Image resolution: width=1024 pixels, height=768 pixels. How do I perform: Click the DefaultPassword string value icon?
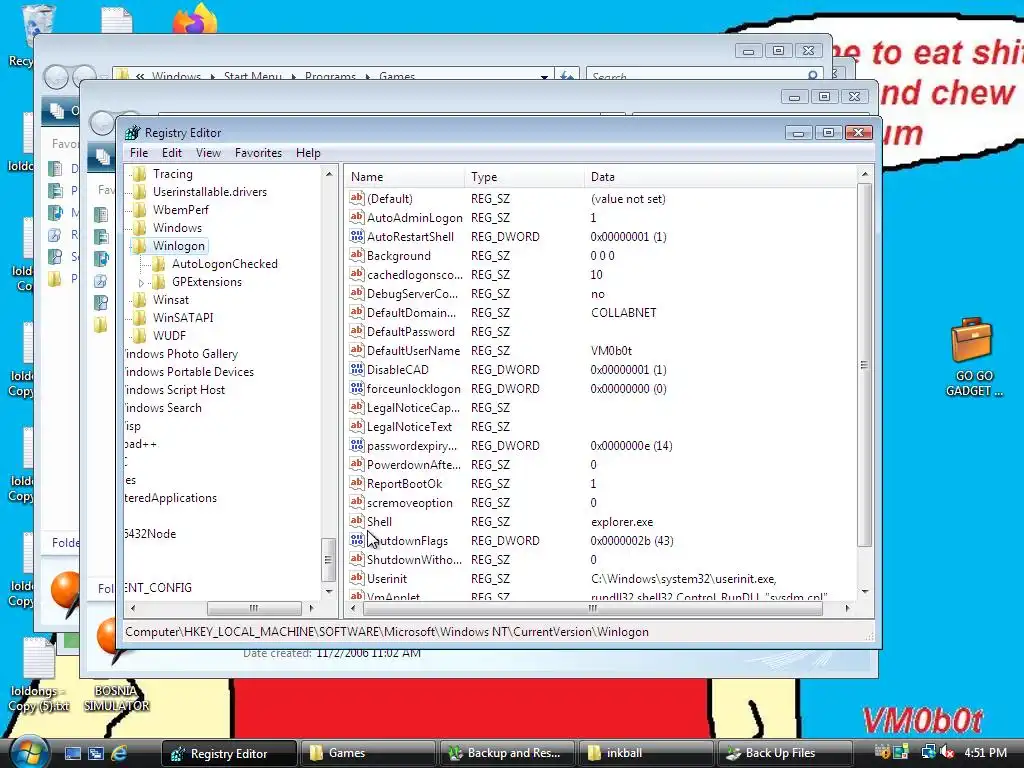357,330
